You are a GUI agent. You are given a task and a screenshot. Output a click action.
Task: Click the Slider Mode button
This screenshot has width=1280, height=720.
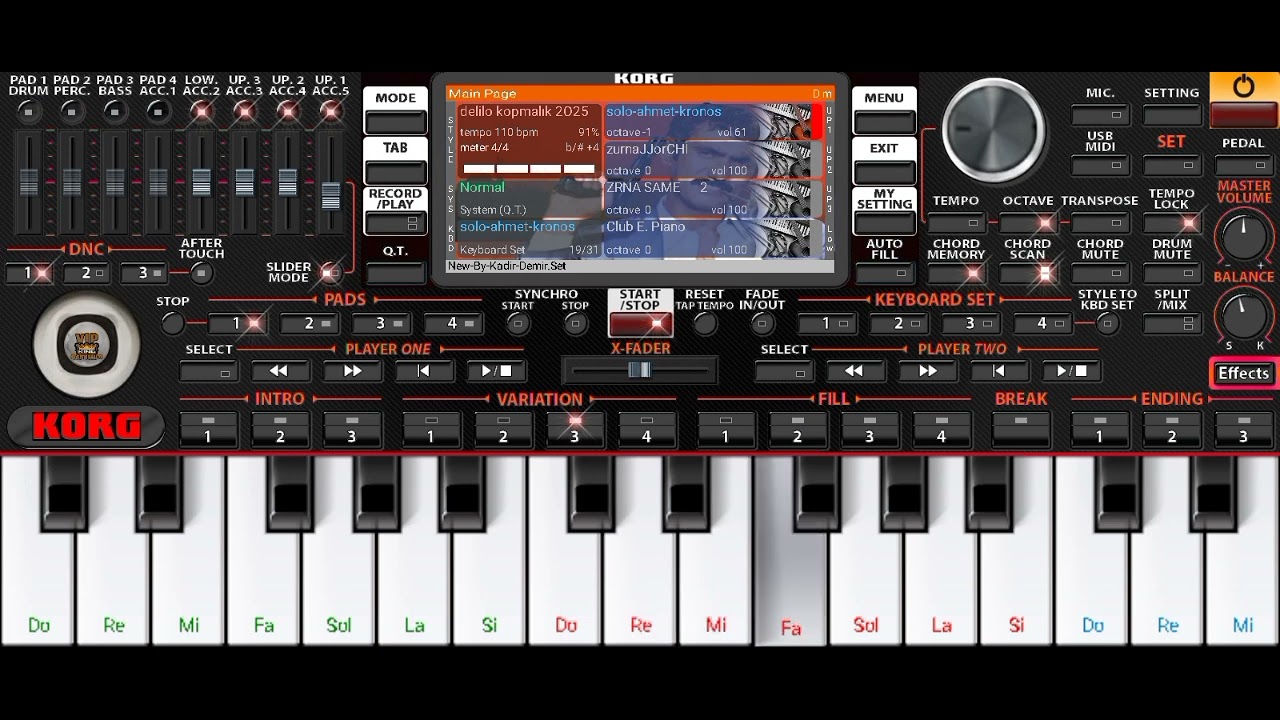[x=329, y=272]
